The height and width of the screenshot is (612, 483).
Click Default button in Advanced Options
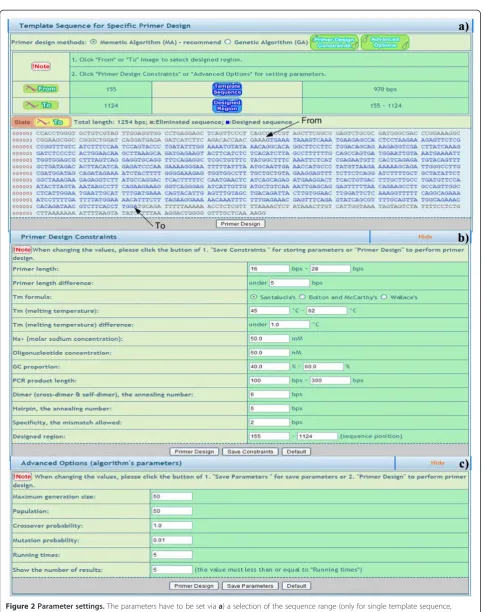(296, 586)
